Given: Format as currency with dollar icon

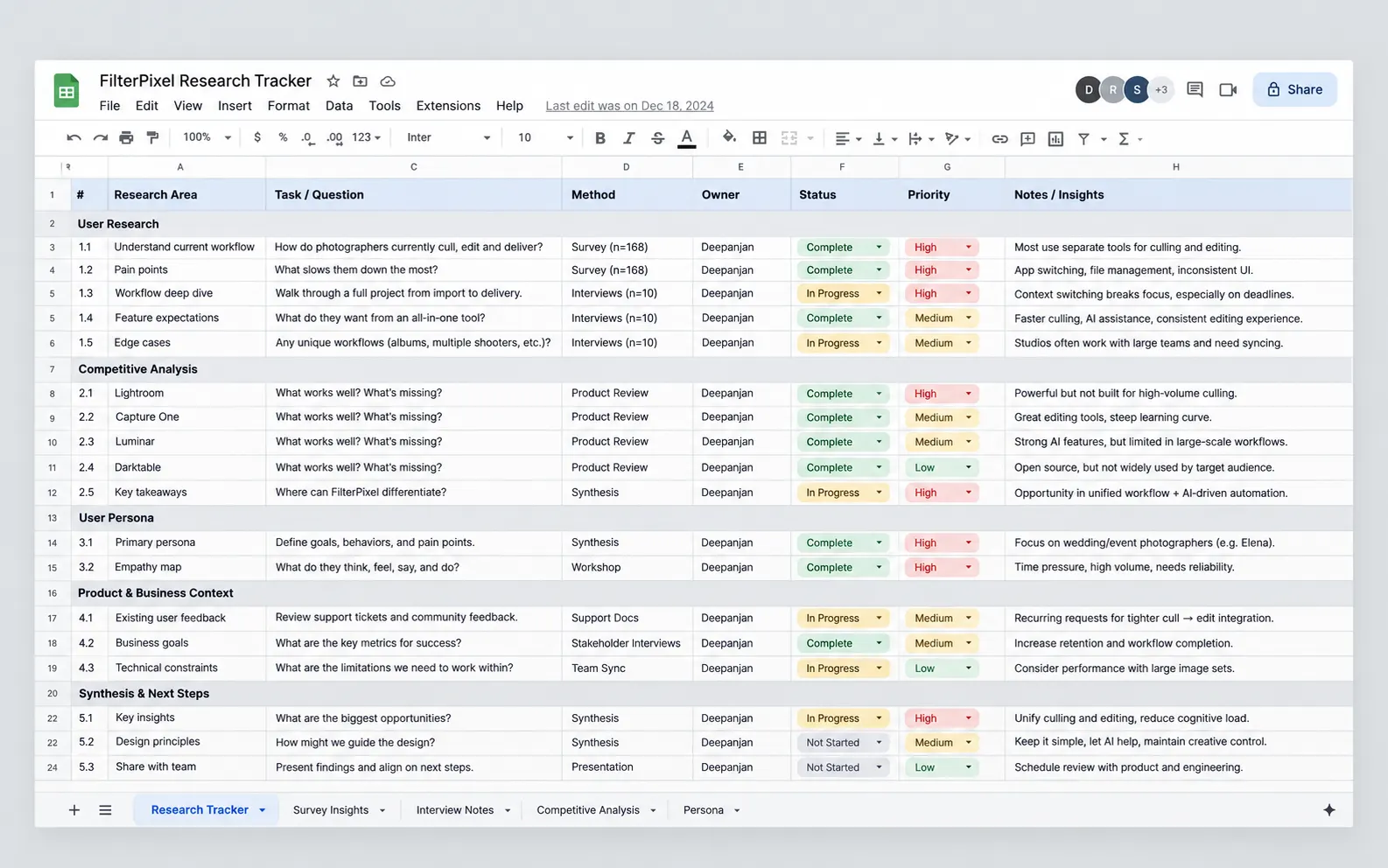Looking at the screenshot, I should coord(257,137).
